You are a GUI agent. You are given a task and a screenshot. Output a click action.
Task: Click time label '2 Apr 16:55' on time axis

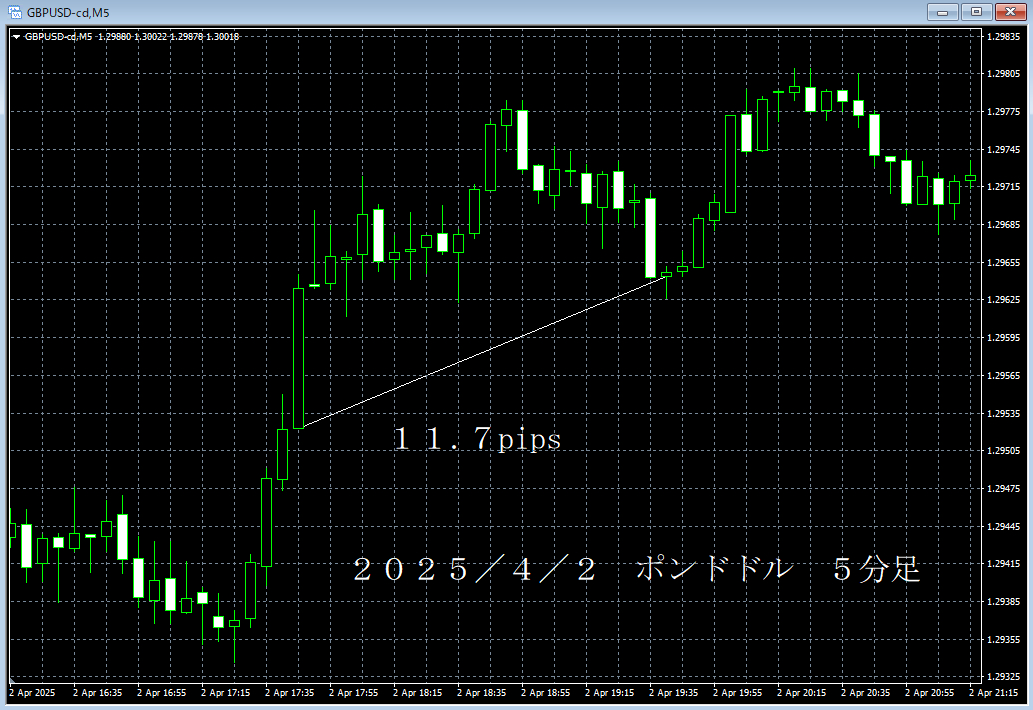point(161,693)
